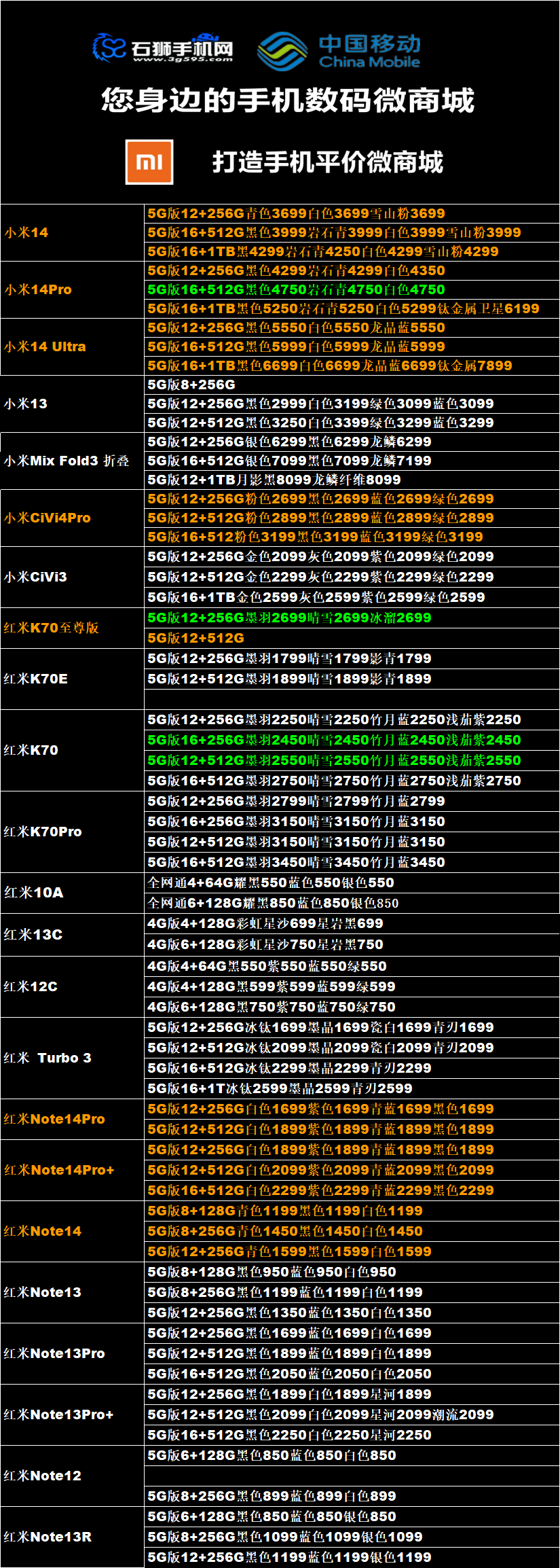
Task: Click row 5G版12+1TB月影黑8099龙鳞纤维8099
Action: point(352,480)
